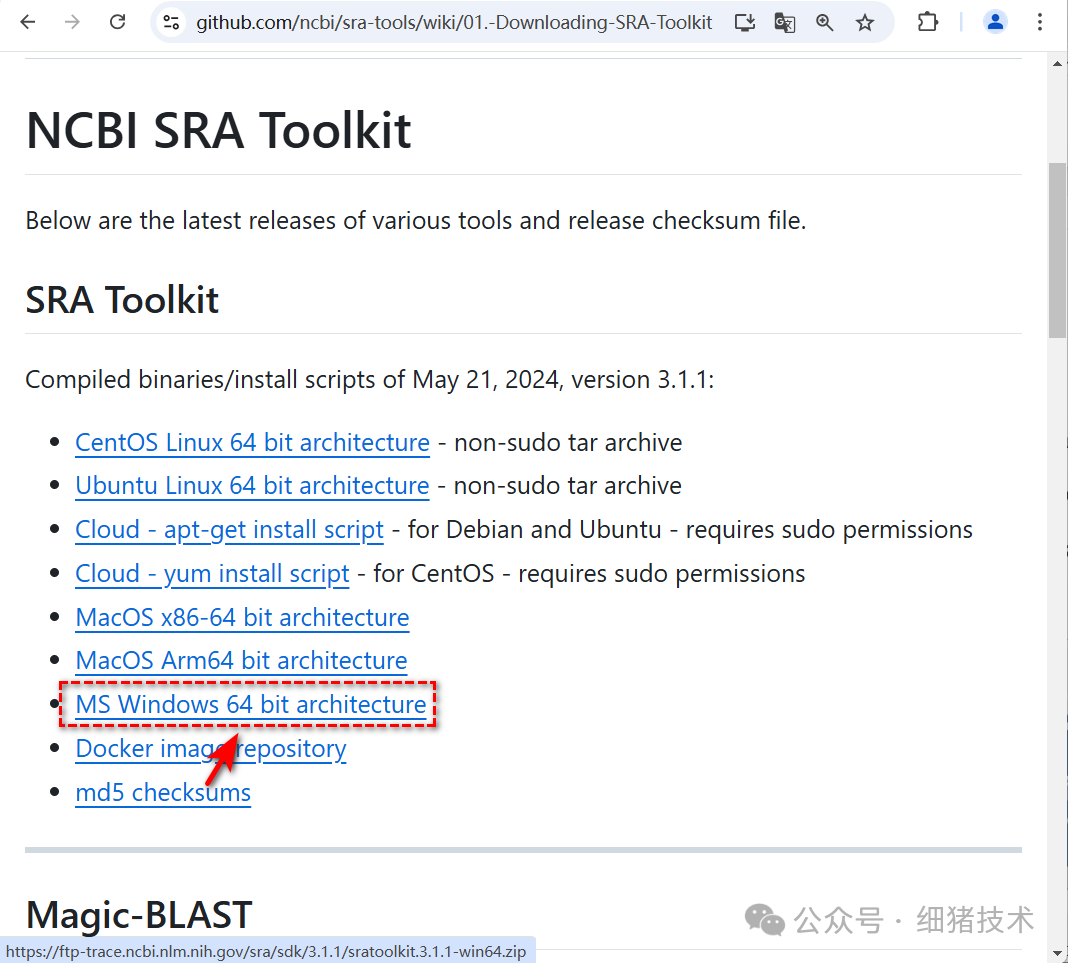Open the CentOS Linux 64 bit architecture link
This screenshot has height=963, width=1068.
(252, 442)
